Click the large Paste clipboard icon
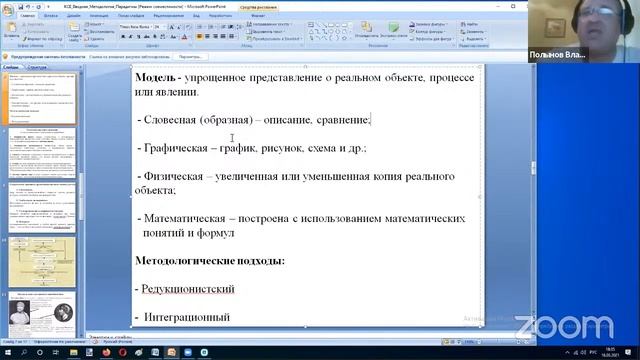This screenshot has width=640, height=360. [11, 28]
